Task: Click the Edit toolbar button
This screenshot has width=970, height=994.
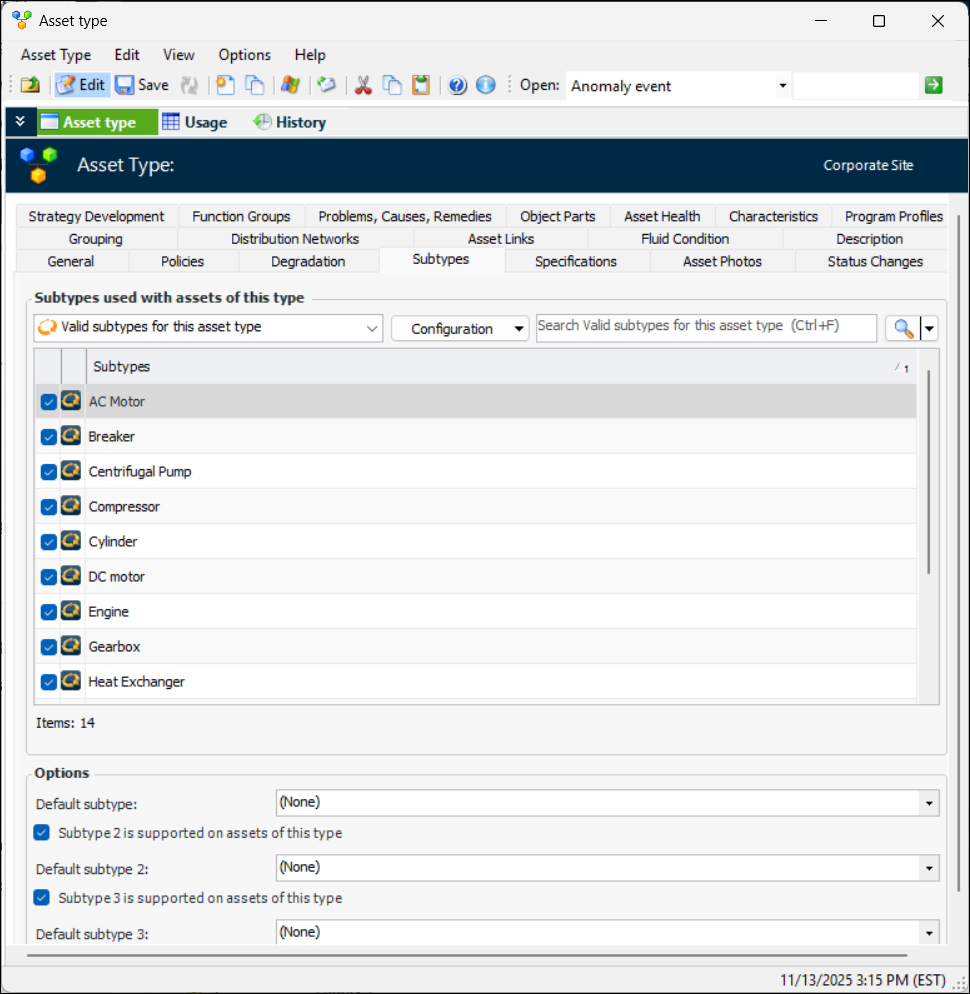Action: click(x=81, y=85)
